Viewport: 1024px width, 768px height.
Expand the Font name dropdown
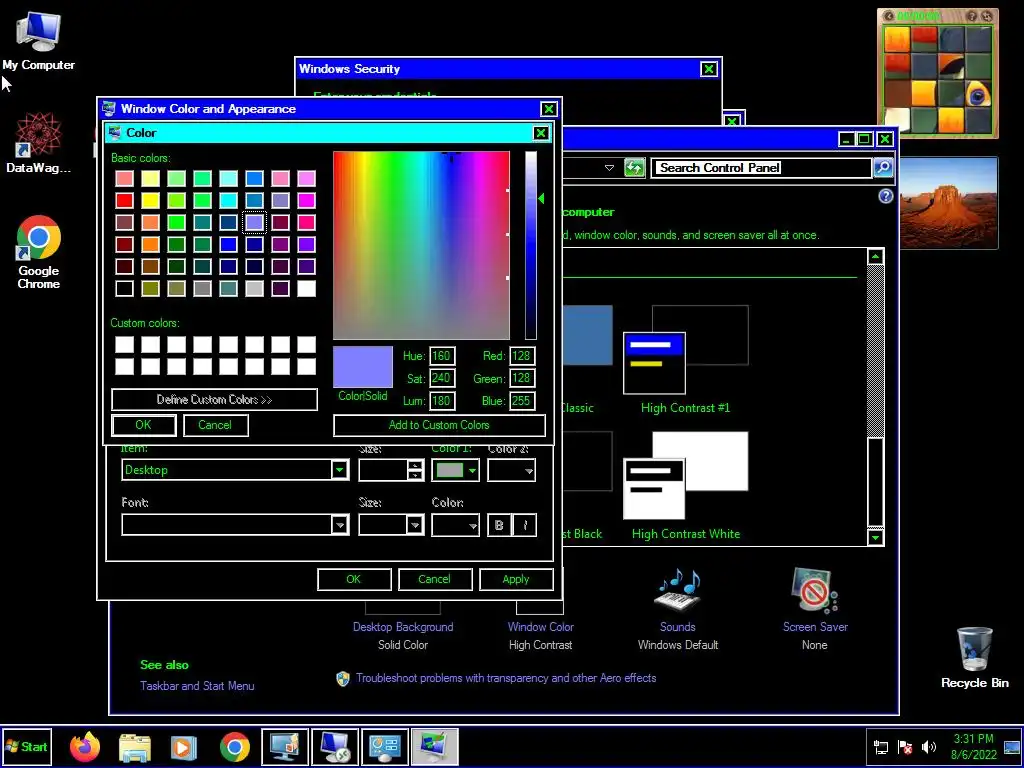(339, 525)
